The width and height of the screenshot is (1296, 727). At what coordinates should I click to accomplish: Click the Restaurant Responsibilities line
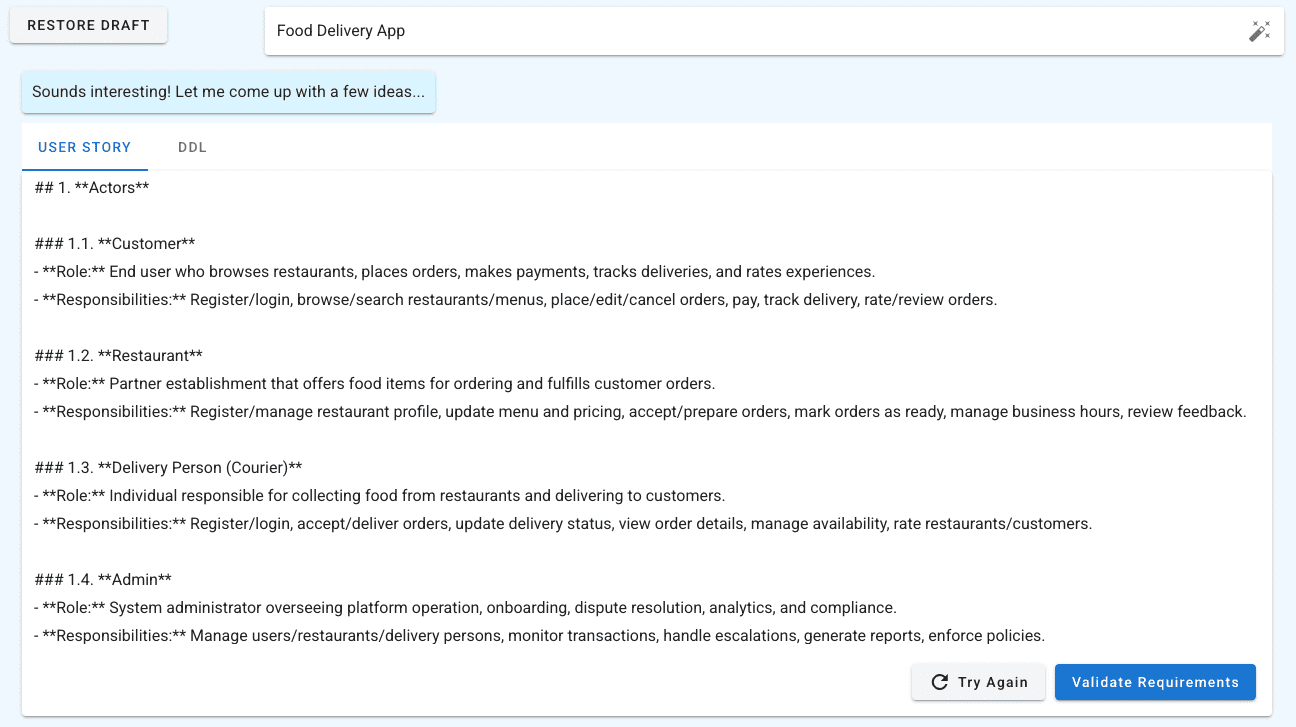pos(640,412)
